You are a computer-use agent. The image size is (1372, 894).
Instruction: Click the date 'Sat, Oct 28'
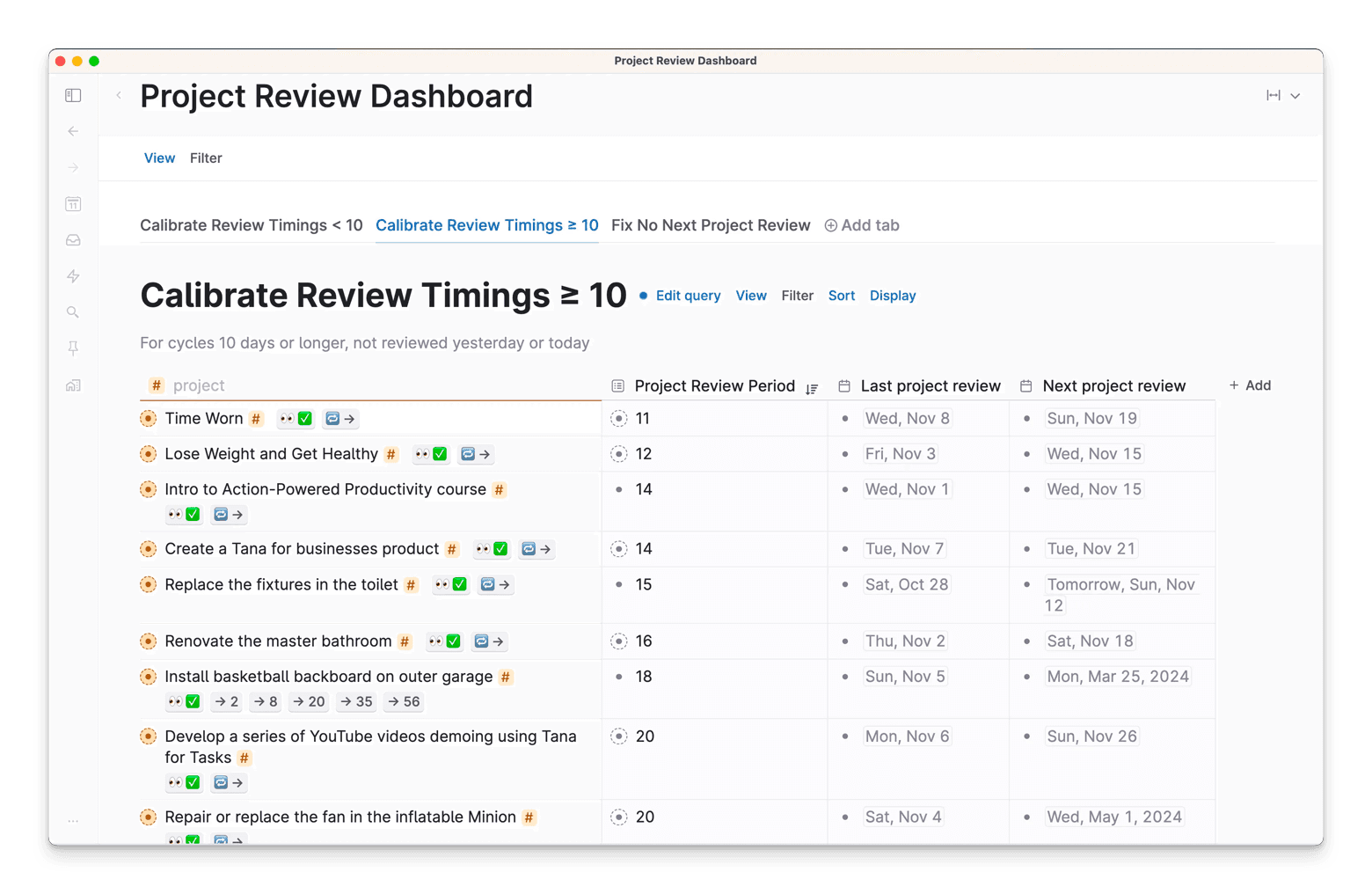907,584
